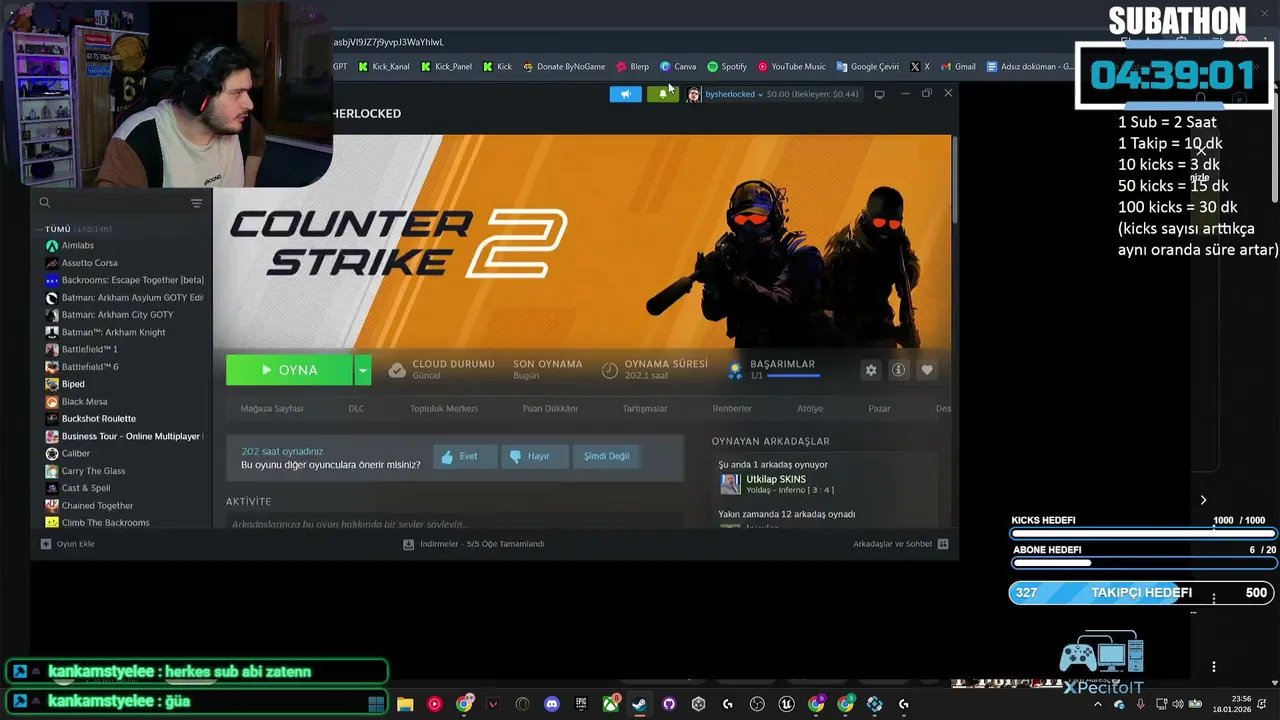Collapse the TÜMÜ games category

(x=38, y=229)
